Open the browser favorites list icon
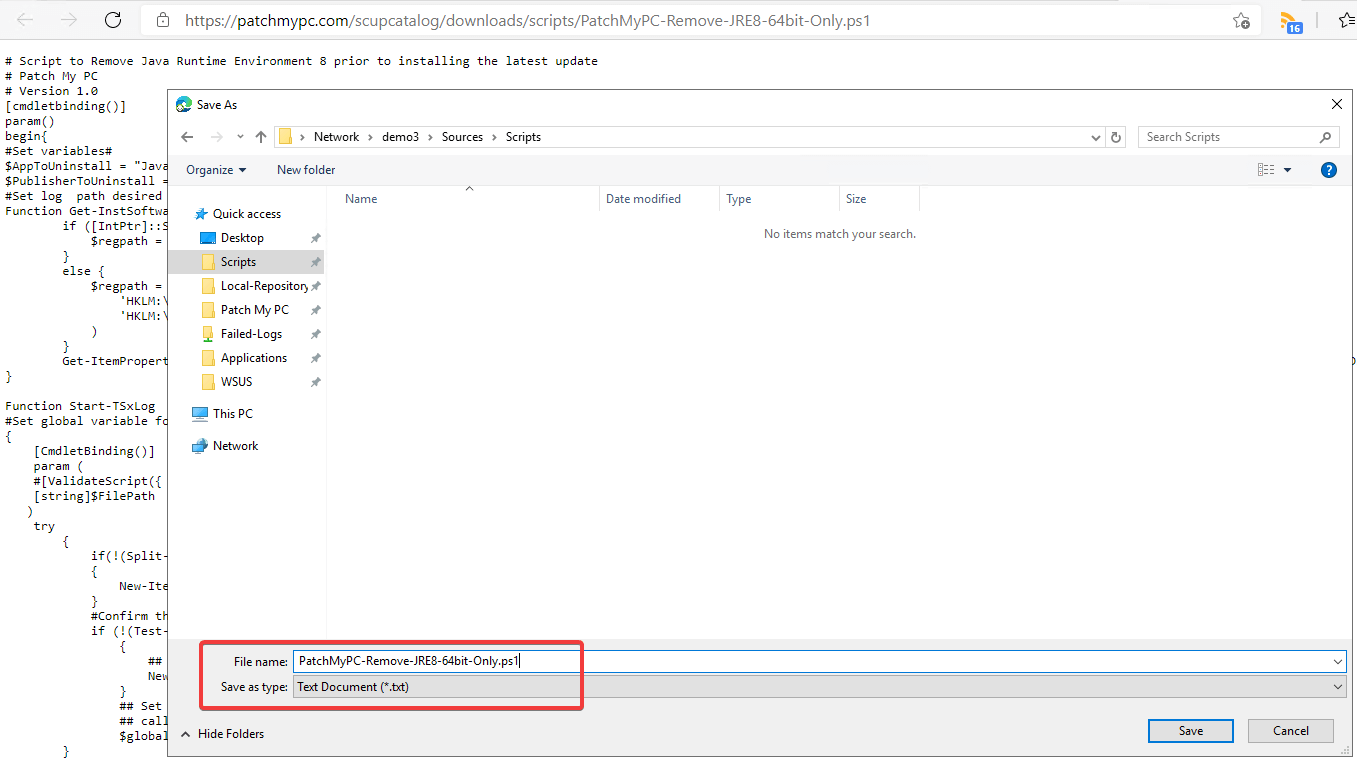 pyautogui.click(x=1347, y=20)
